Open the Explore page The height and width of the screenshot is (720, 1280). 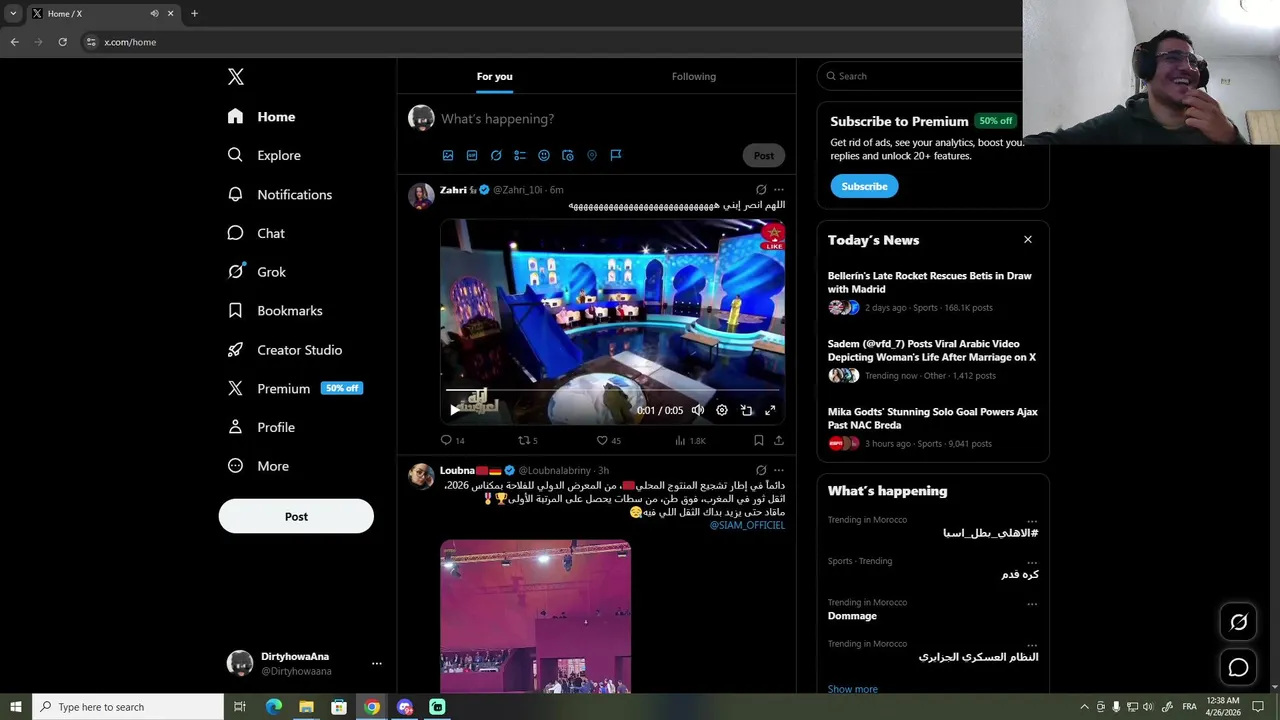point(264,155)
